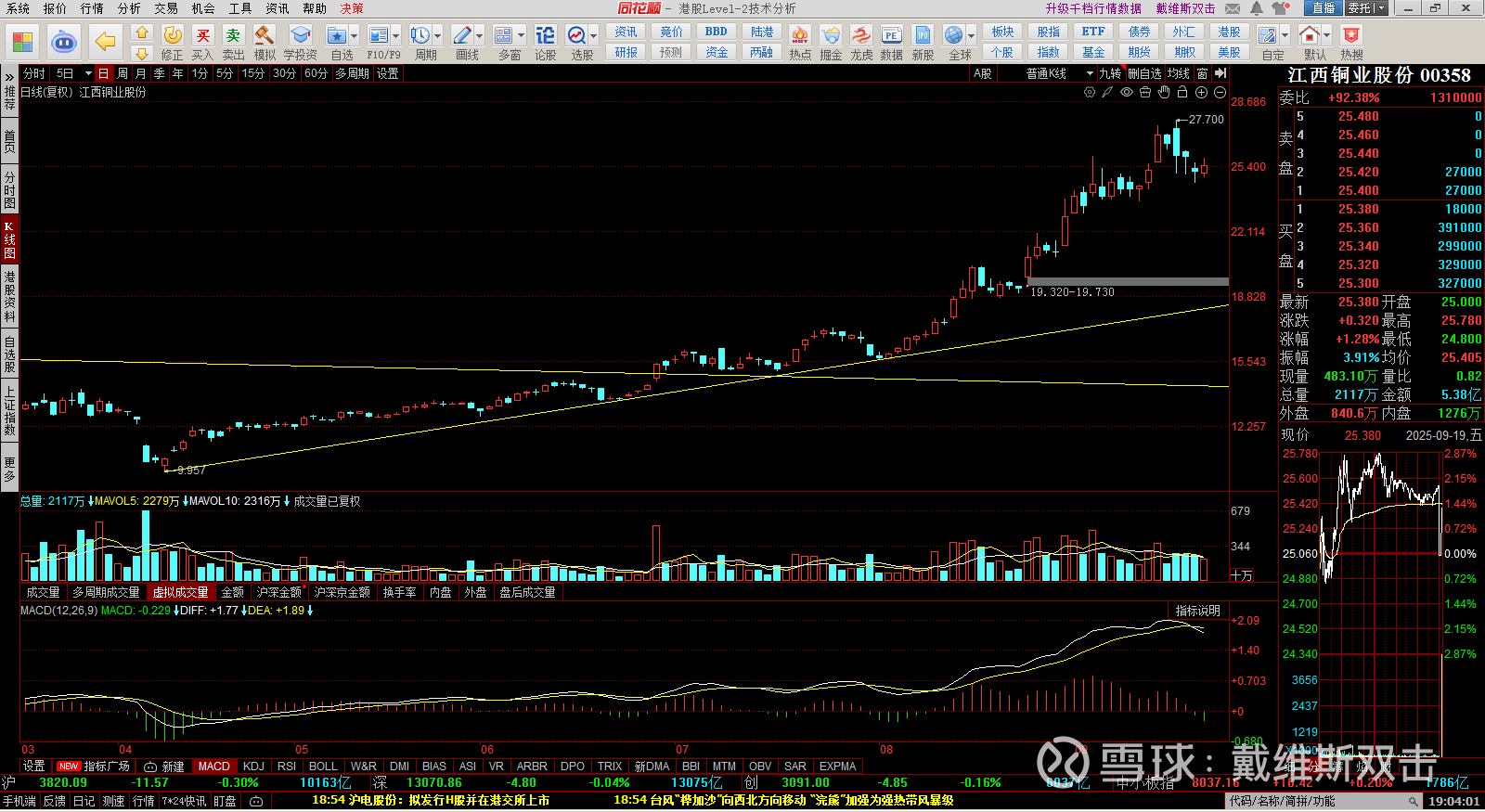1485x812 pixels.
Task: Open the 热点 hot topics icon
Action: click(799, 35)
